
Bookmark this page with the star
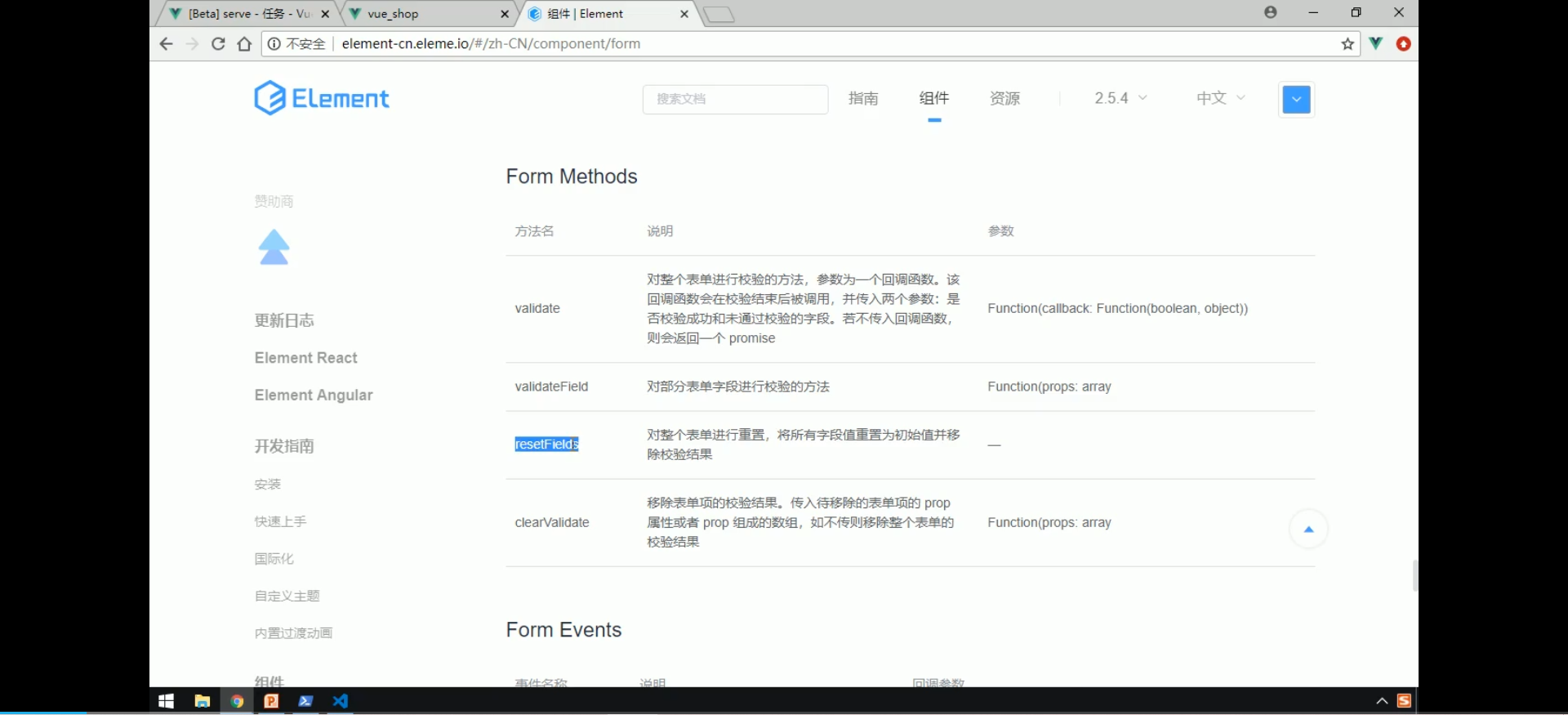pos(1347,44)
